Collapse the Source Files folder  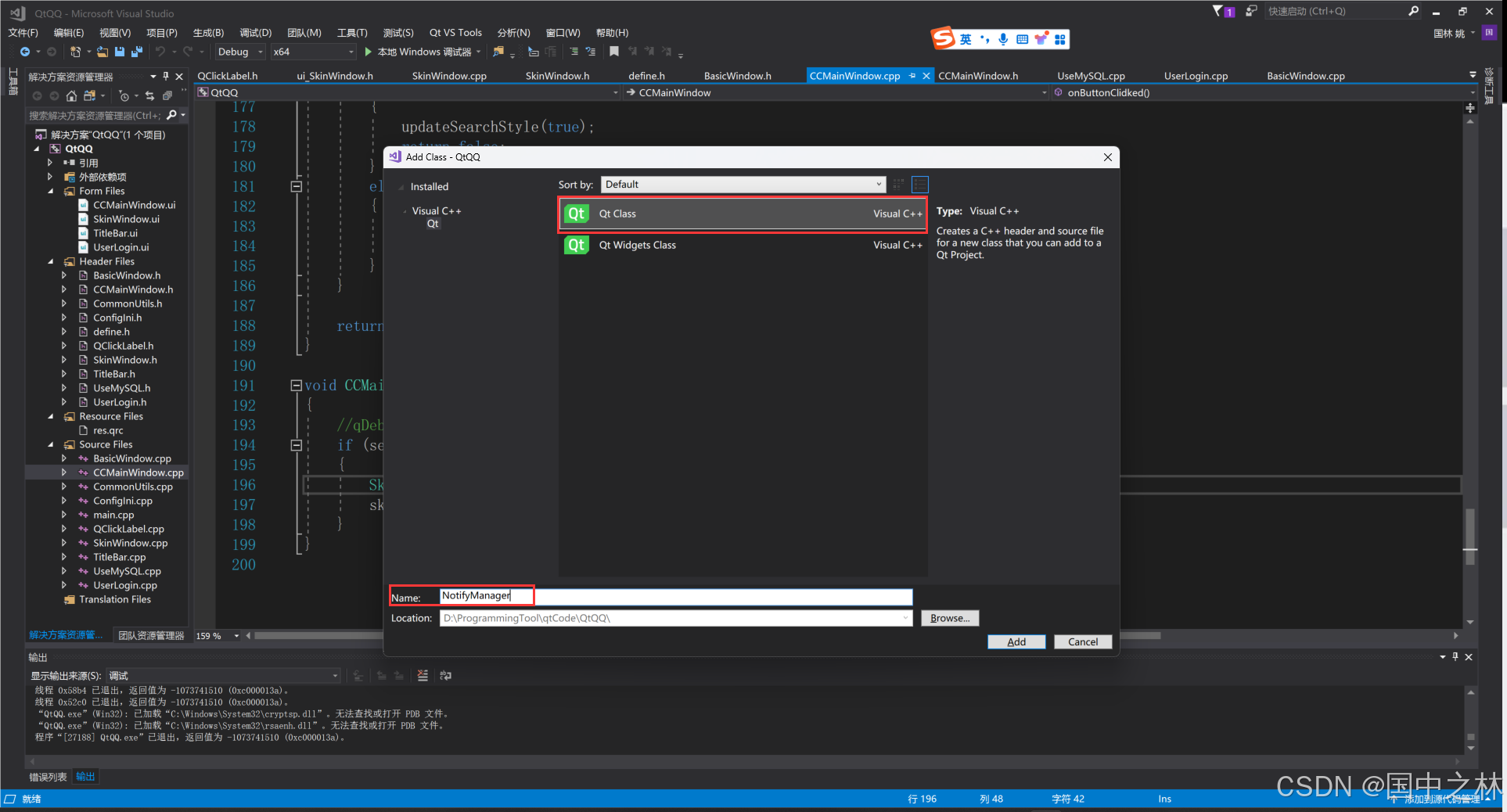[51, 444]
